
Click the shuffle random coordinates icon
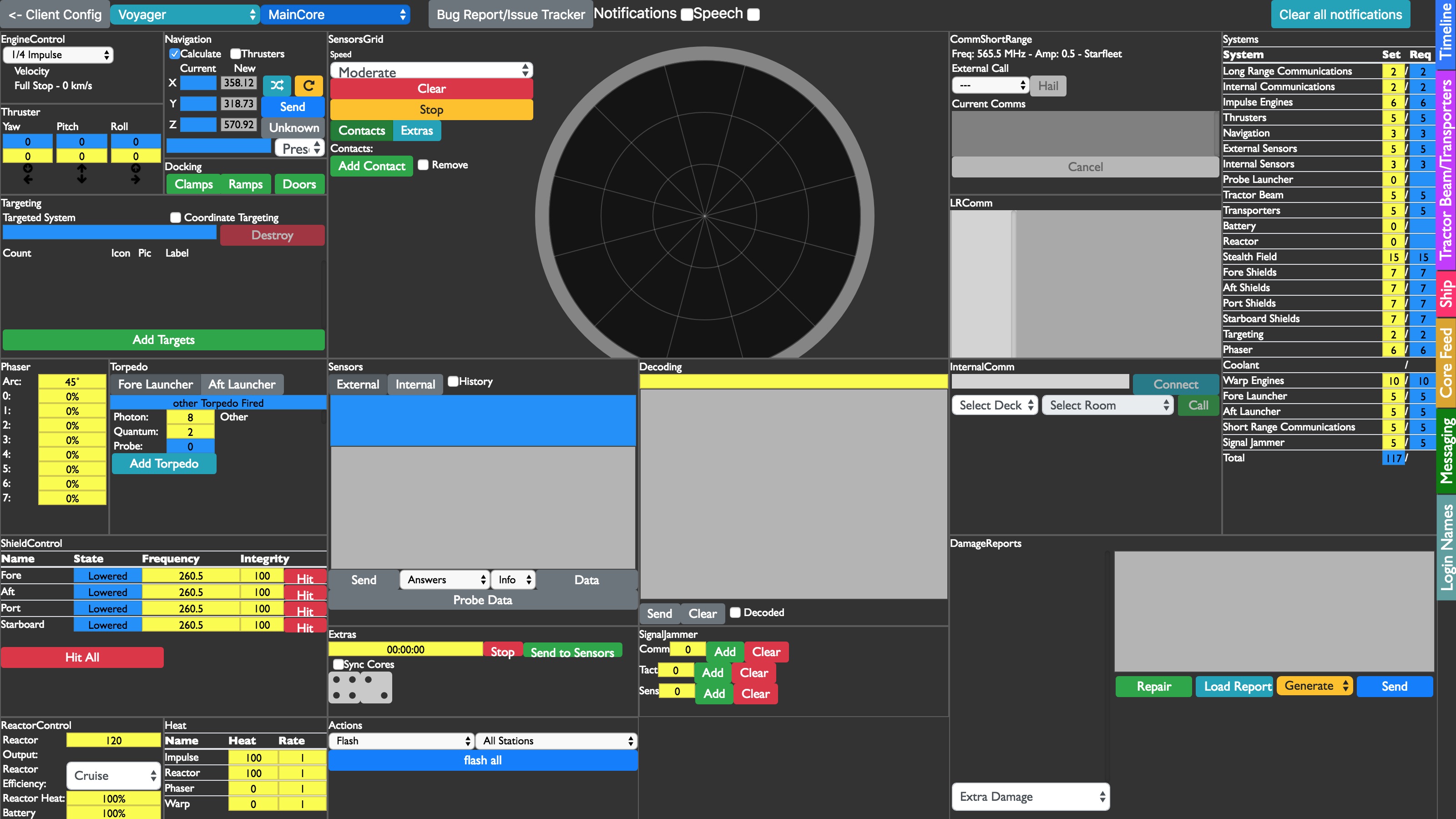point(276,86)
